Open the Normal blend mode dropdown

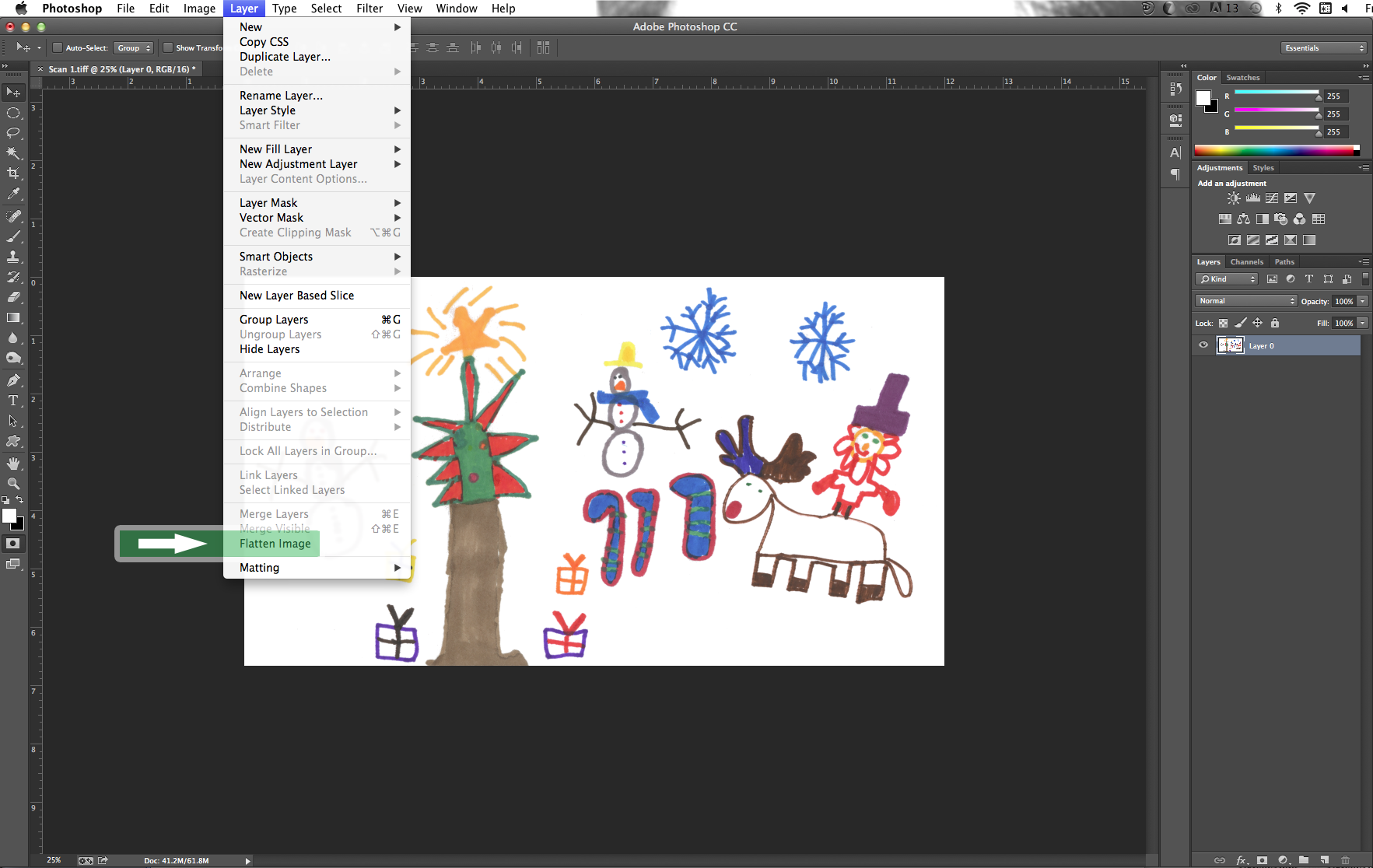1246,301
